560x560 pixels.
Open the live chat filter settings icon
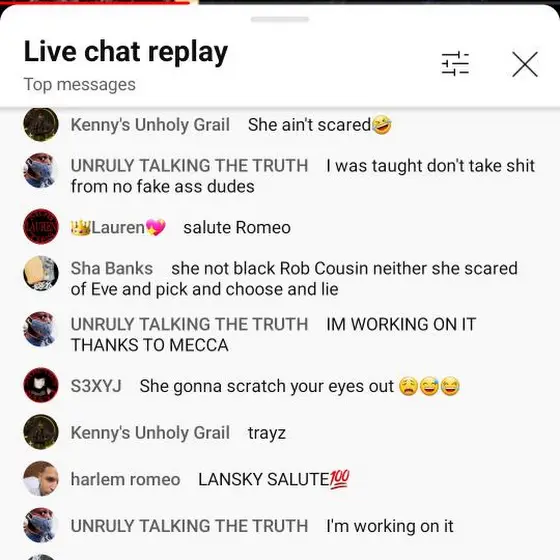pos(455,64)
